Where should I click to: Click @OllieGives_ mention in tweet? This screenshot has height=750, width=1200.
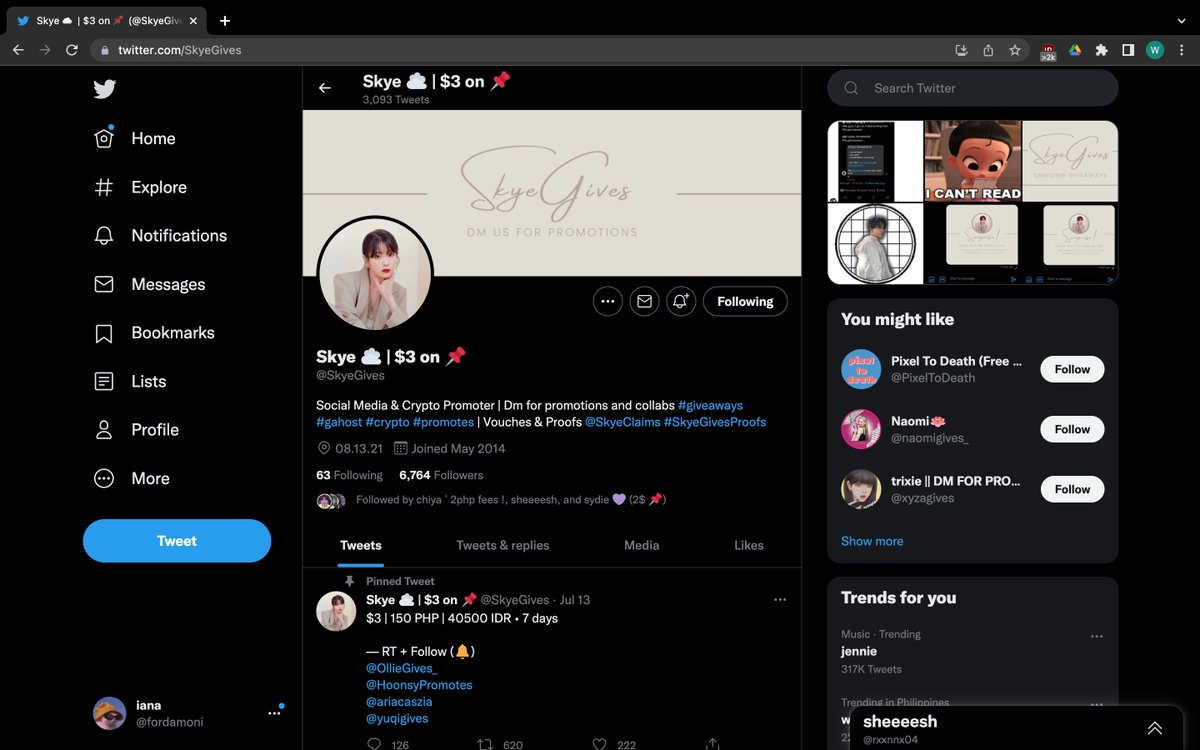coord(402,668)
